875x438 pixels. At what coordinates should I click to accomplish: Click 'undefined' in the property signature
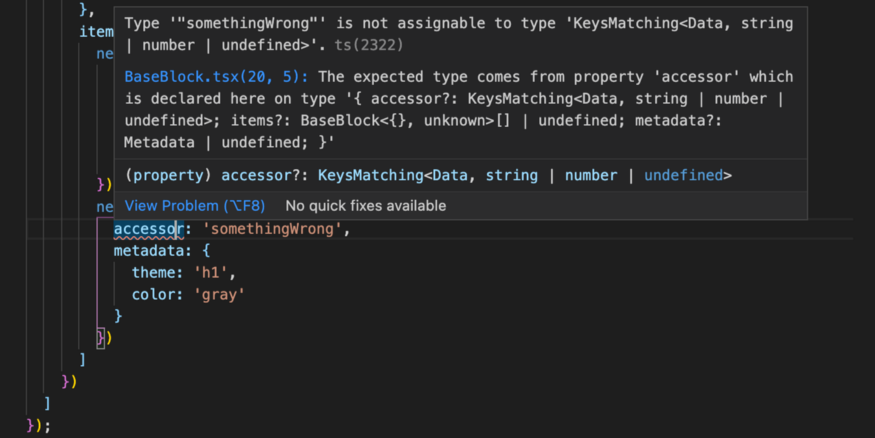(x=684, y=175)
